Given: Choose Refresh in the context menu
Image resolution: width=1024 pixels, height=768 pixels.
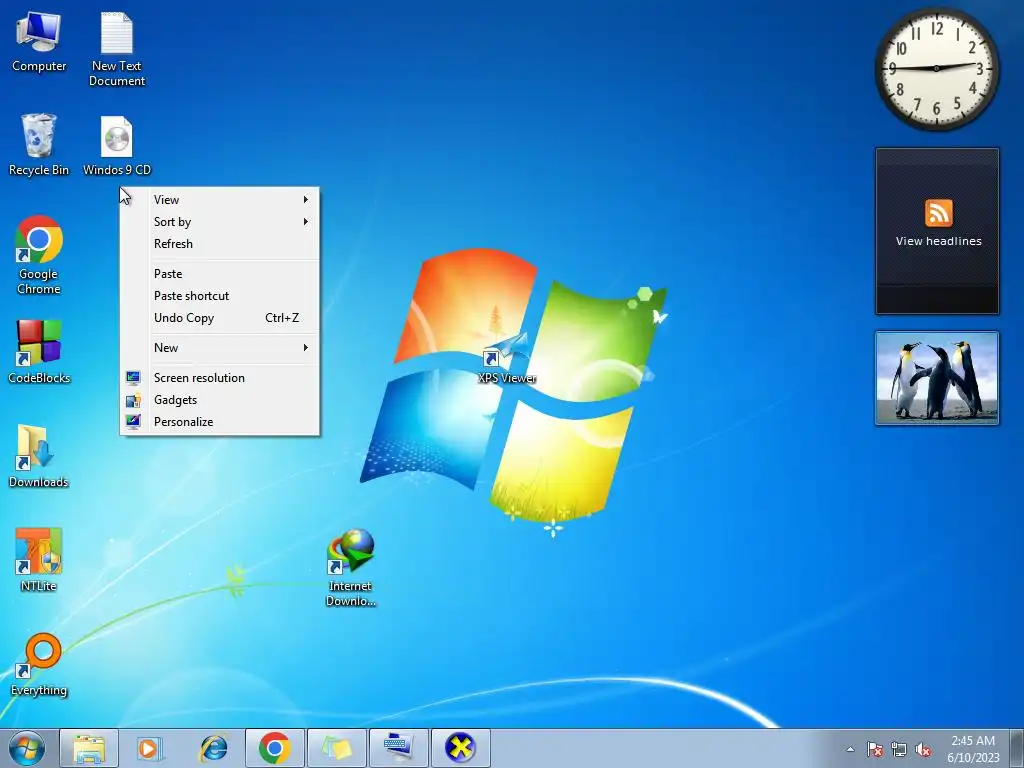Looking at the screenshot, I should [x=220, y=244].
